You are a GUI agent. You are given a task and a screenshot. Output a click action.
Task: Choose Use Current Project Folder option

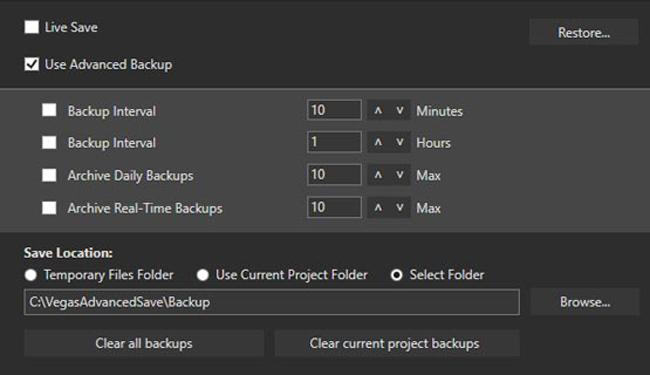coord(203,275)
